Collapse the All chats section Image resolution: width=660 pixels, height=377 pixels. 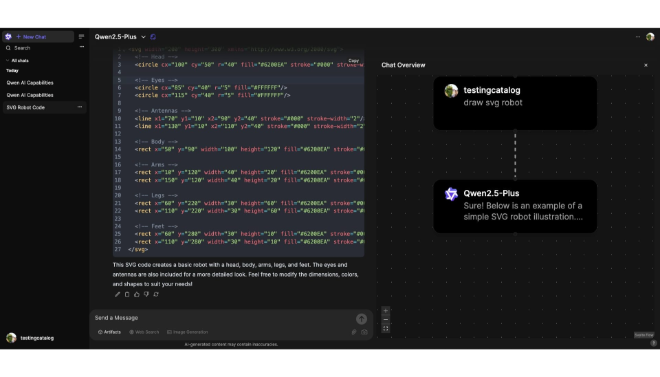pyautogui.click(x=17, y=61)
